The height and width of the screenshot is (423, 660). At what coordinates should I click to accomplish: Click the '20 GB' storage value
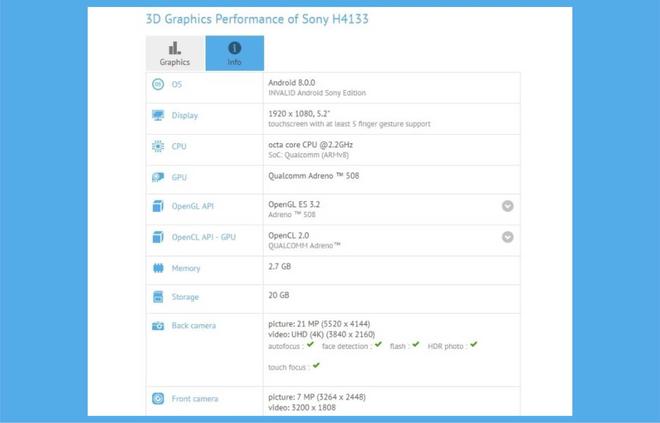(x=279, y=295)
